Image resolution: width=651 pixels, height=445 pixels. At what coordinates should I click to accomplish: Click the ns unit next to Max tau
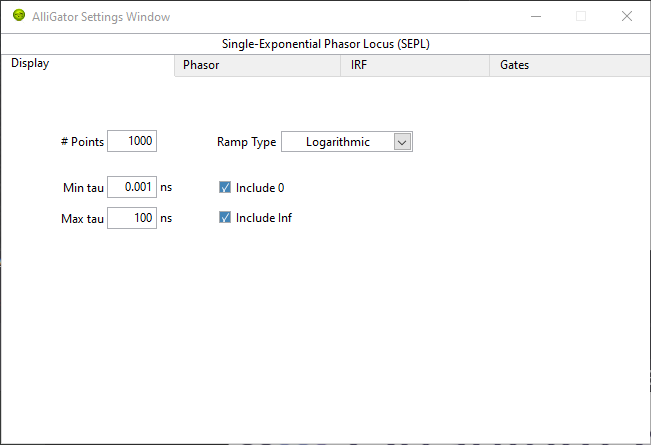click(166, 218)
